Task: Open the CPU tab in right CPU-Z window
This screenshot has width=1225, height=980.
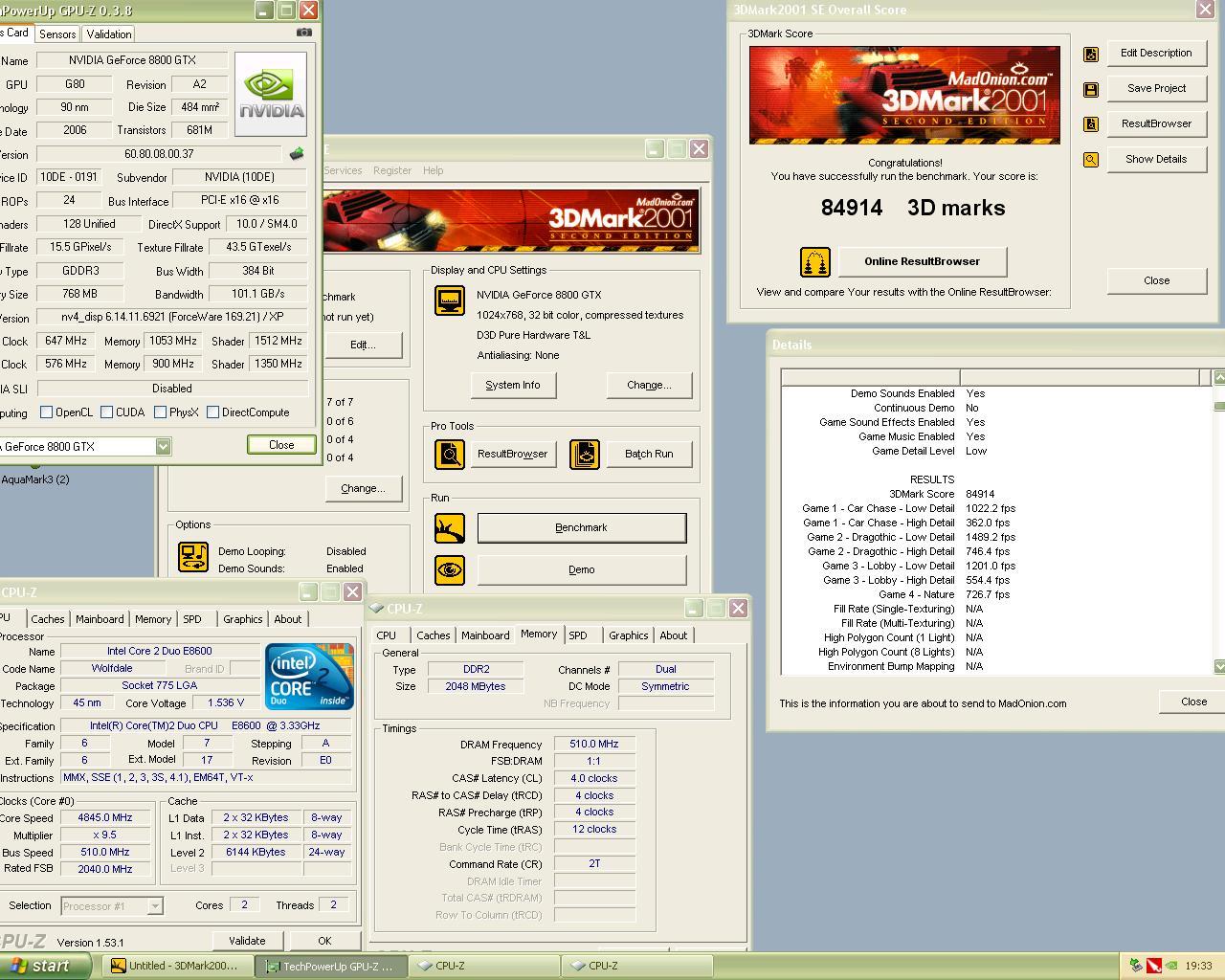Action: (x=387, y=635)
